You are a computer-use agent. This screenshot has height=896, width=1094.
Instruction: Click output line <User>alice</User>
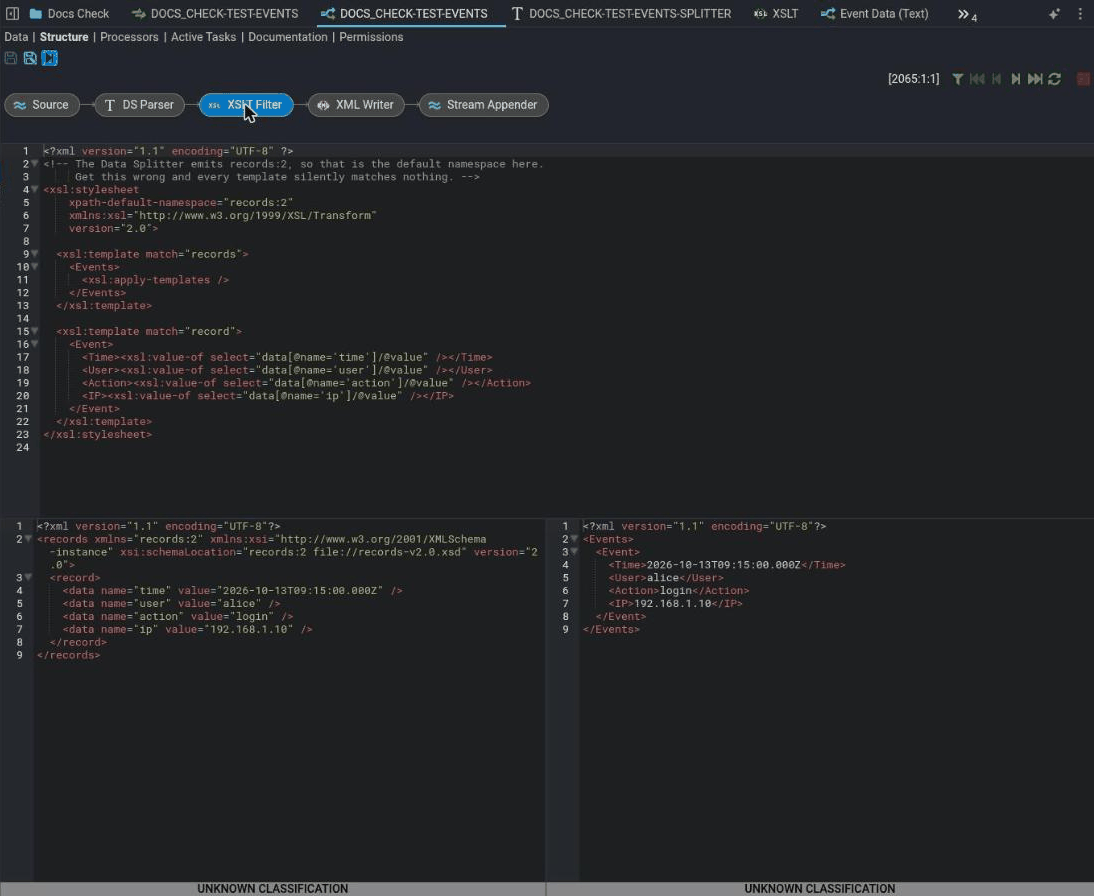(x=666, y=578)
